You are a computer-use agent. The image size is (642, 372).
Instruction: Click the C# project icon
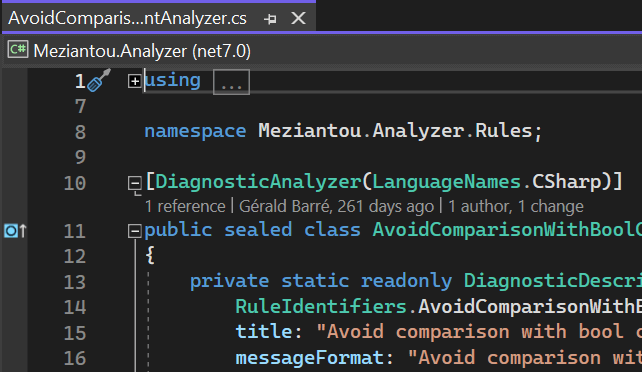point(18,50)
